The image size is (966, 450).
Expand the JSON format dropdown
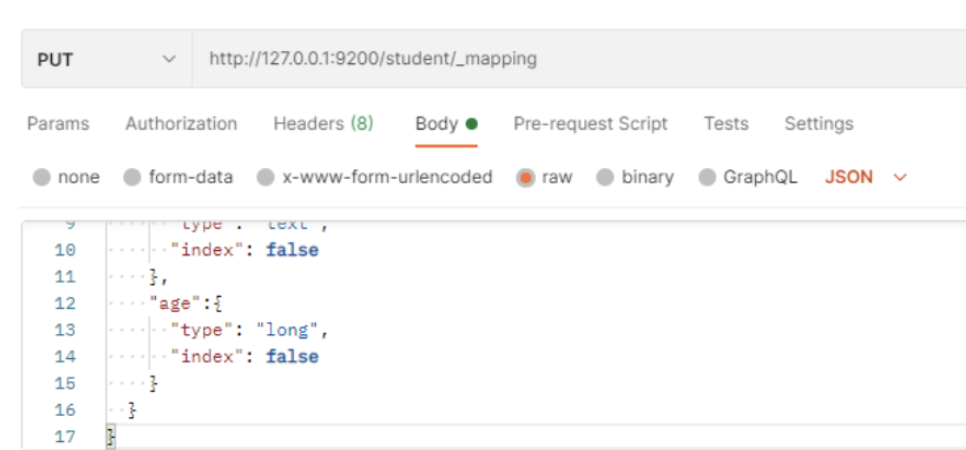[865, 178]
